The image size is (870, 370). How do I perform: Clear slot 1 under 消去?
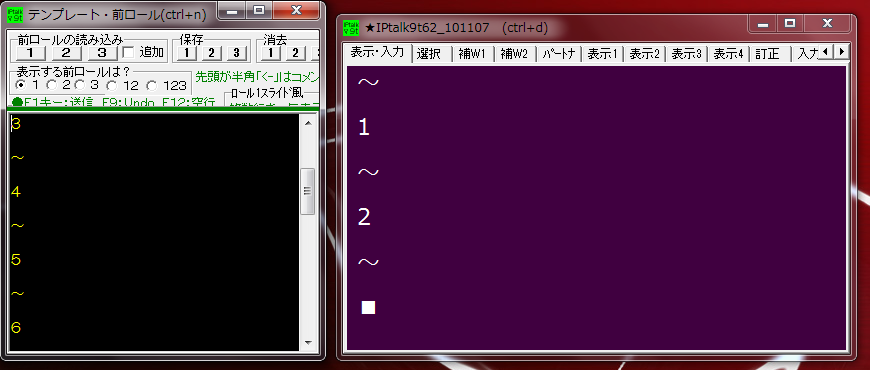click(x=270, y=53)
